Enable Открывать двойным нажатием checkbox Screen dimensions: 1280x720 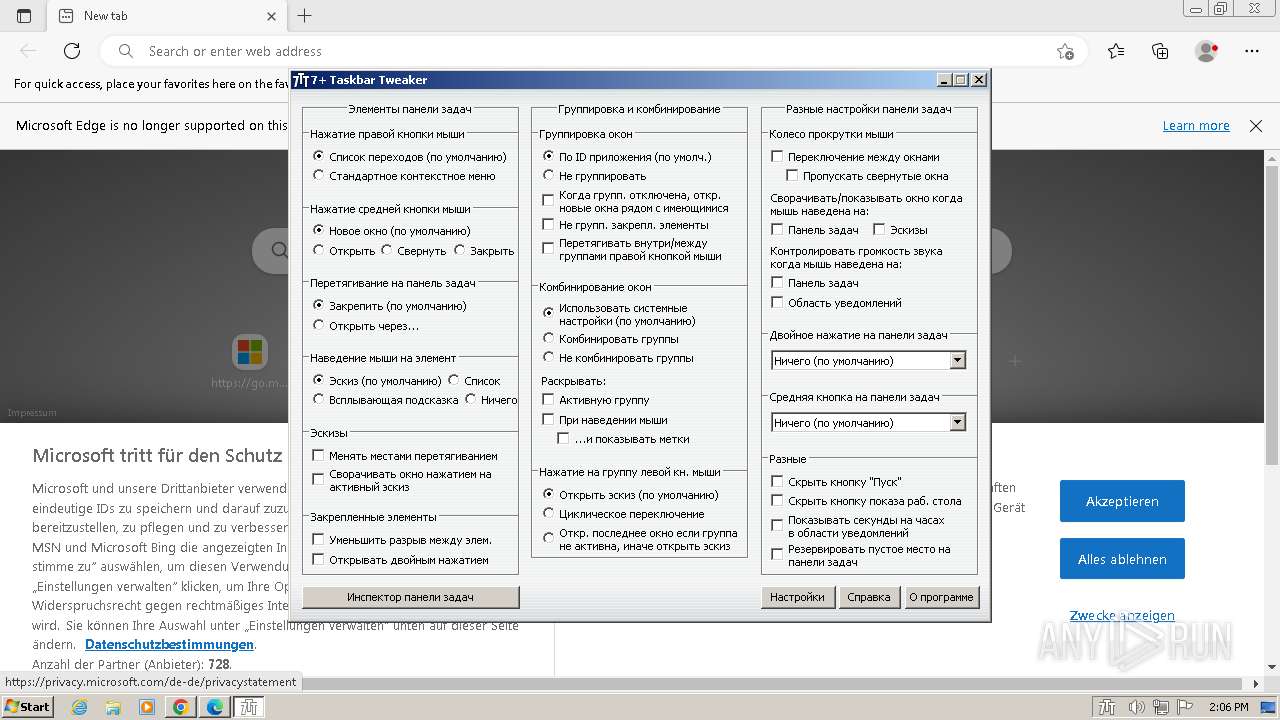coord(400,560)
